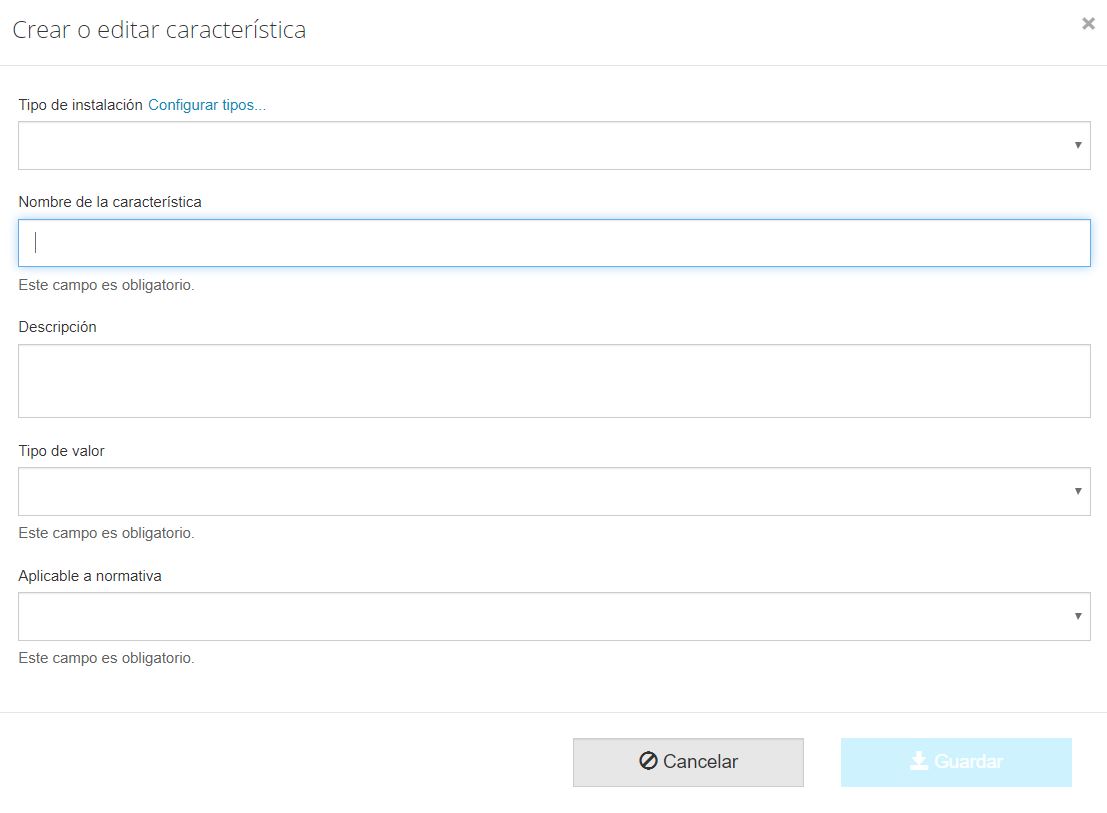This screenshot has height=813, width=1107.
Task: Click the Descripción label
Action: pos(58,327)
